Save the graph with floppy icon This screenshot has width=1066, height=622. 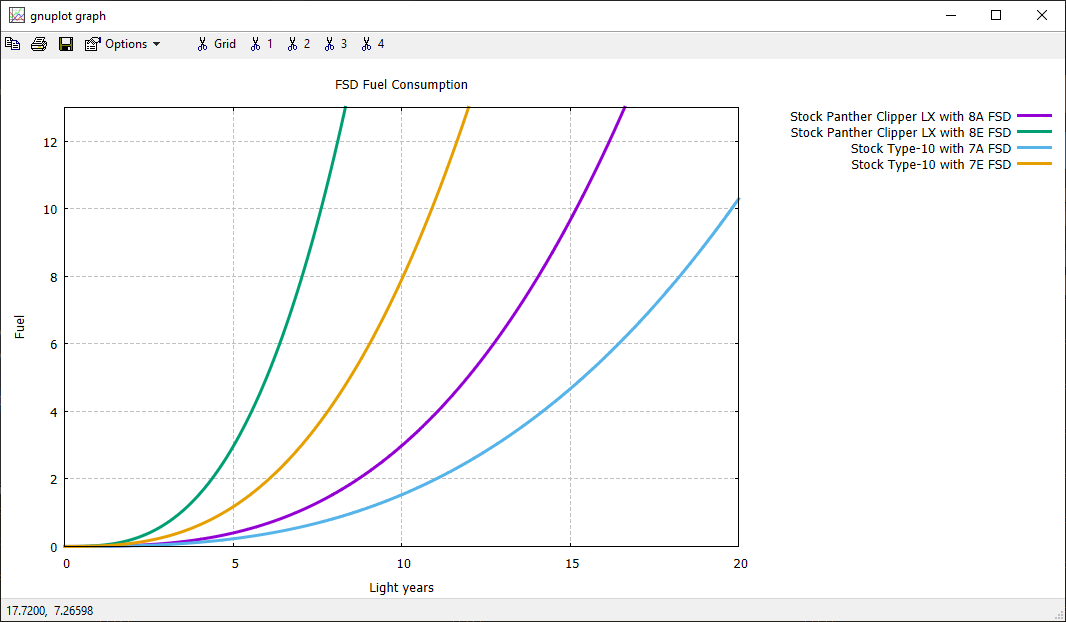coord(66,44)
